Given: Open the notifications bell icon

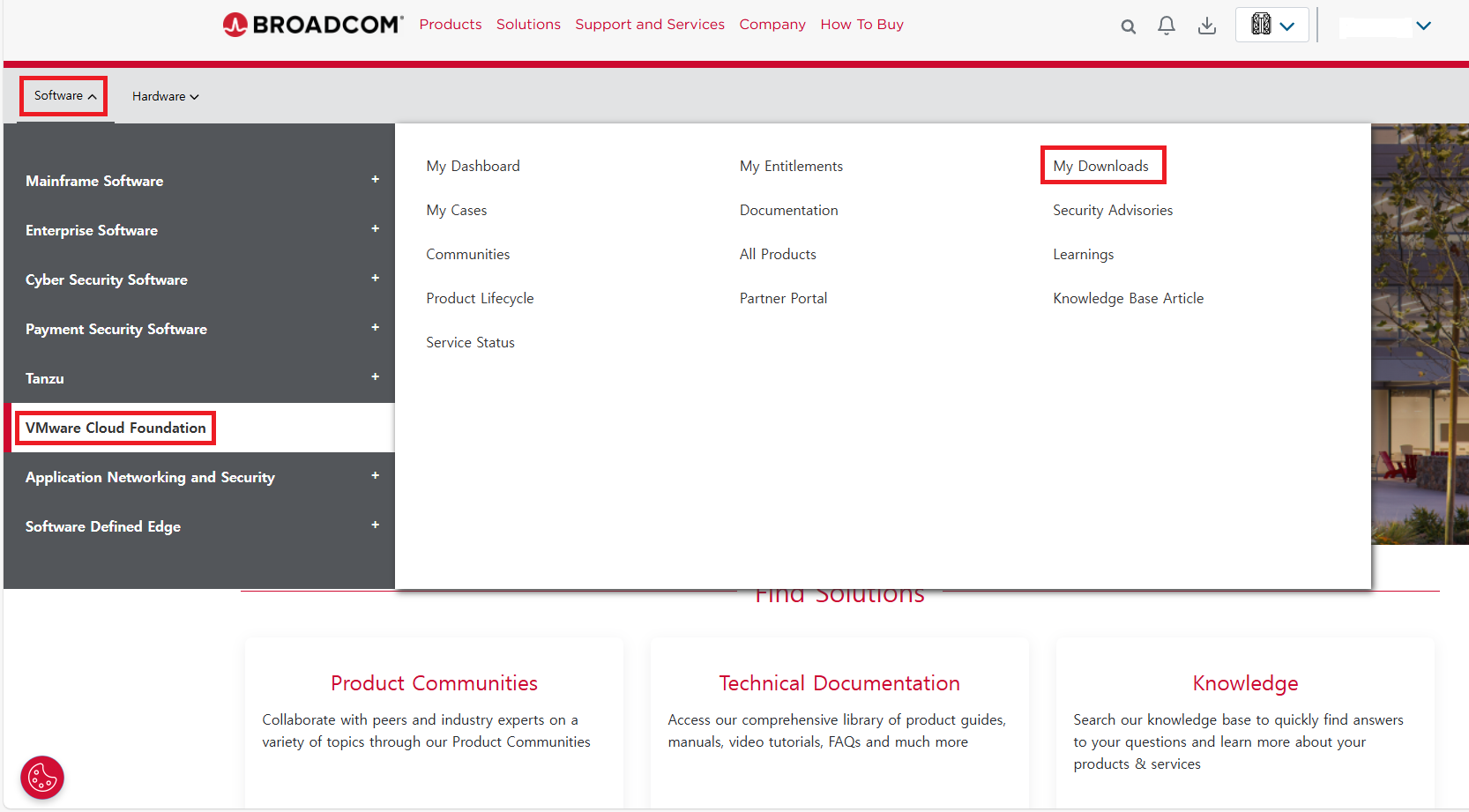Looking at the screenshot, I should coord(1167,26).
